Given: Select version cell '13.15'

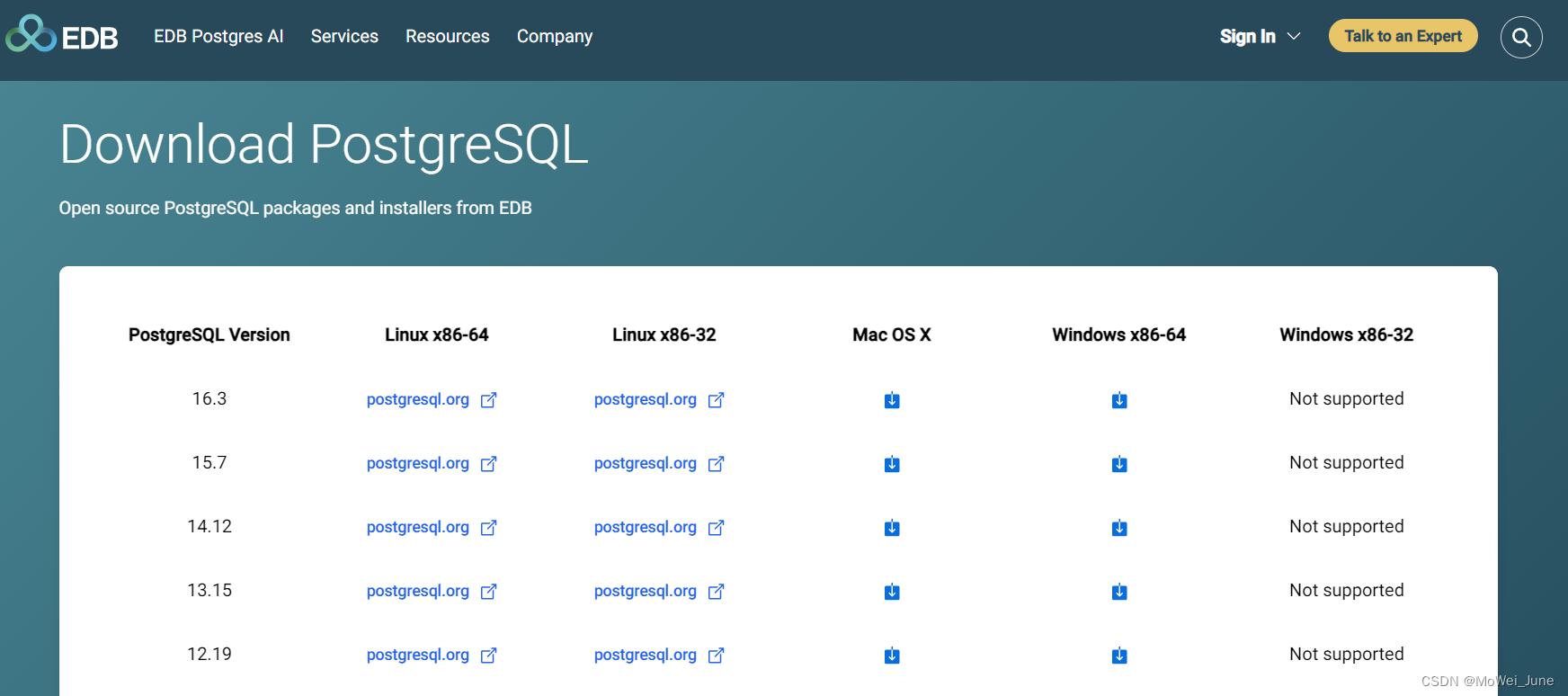Looking at the screenshot, I should tap(209, 590).
